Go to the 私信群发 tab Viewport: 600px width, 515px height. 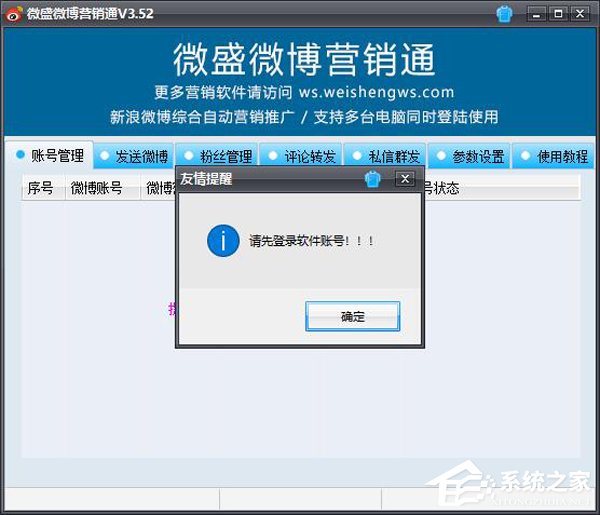(386, 156)
